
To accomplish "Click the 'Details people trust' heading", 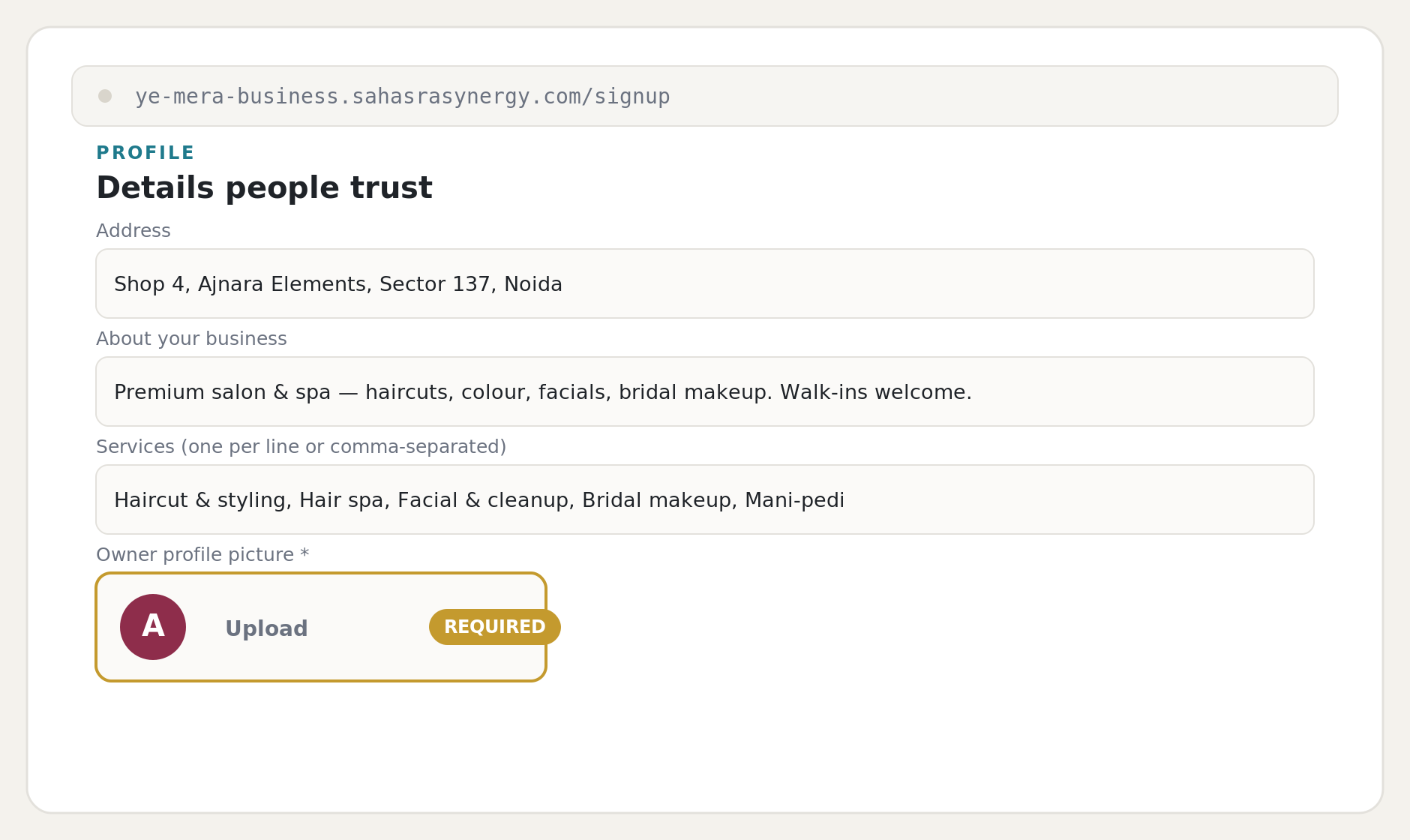I will 264,187.
